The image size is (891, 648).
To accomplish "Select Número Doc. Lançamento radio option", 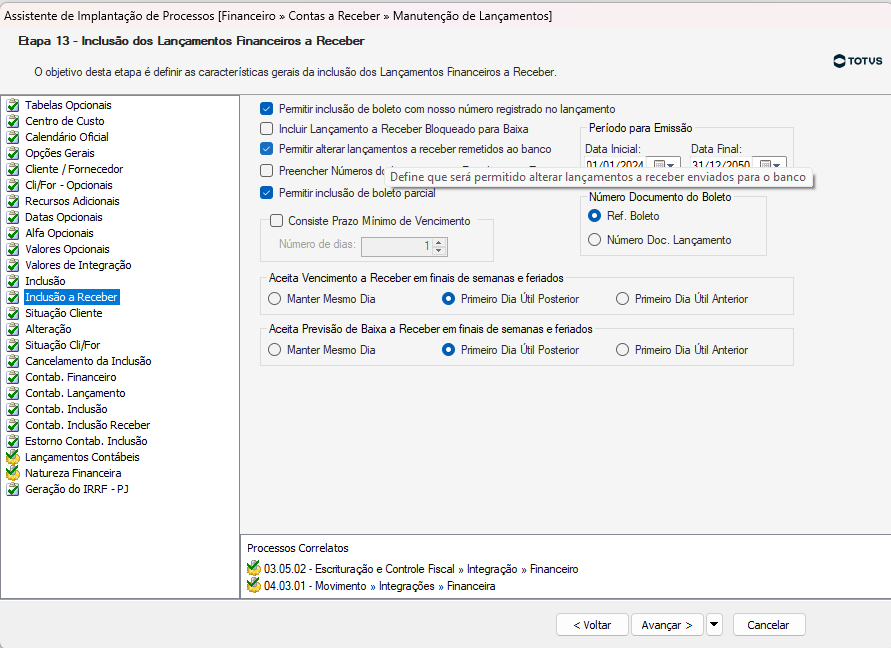I will [x=594, y=240].
